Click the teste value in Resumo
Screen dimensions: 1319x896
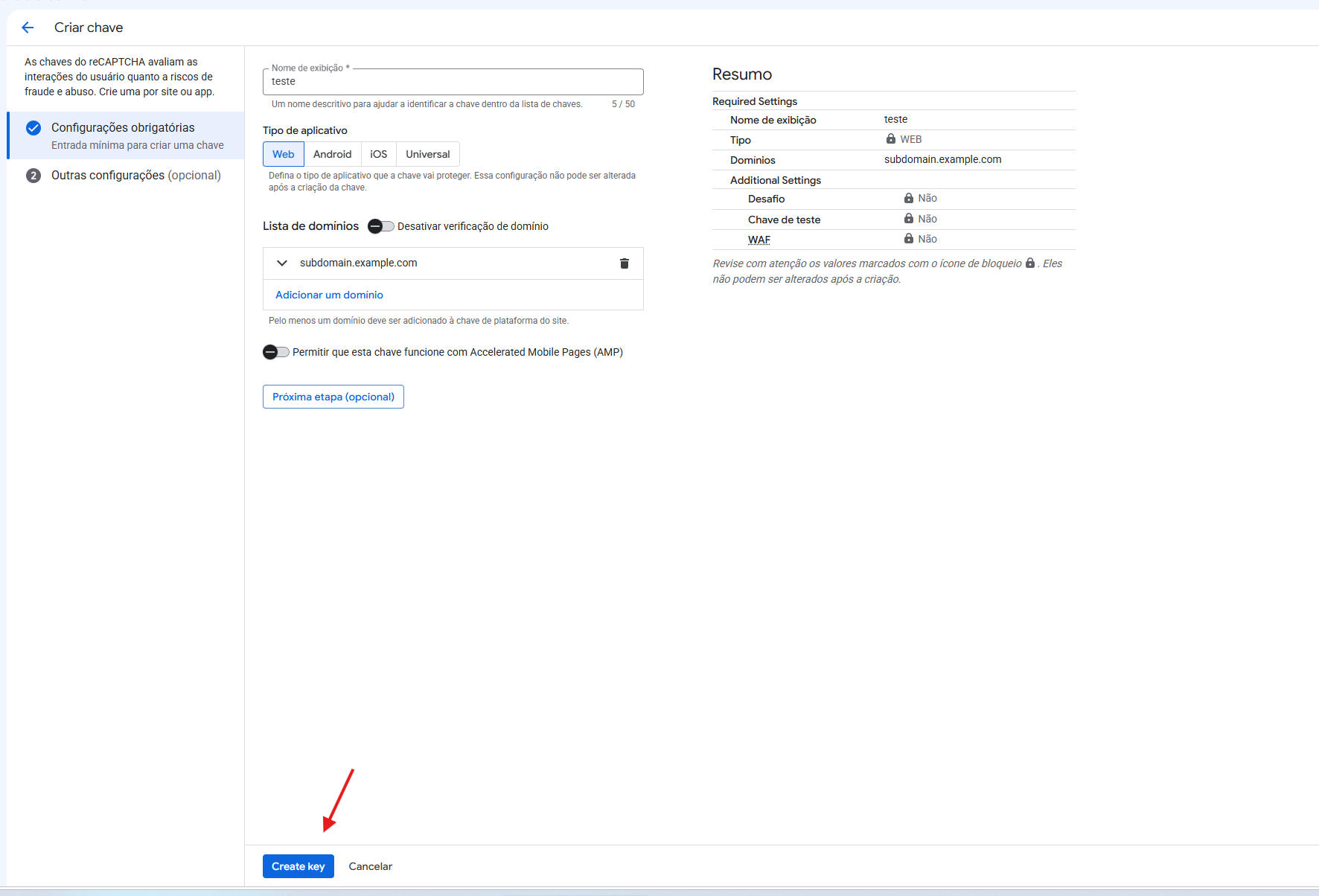(x=896, y=119)
